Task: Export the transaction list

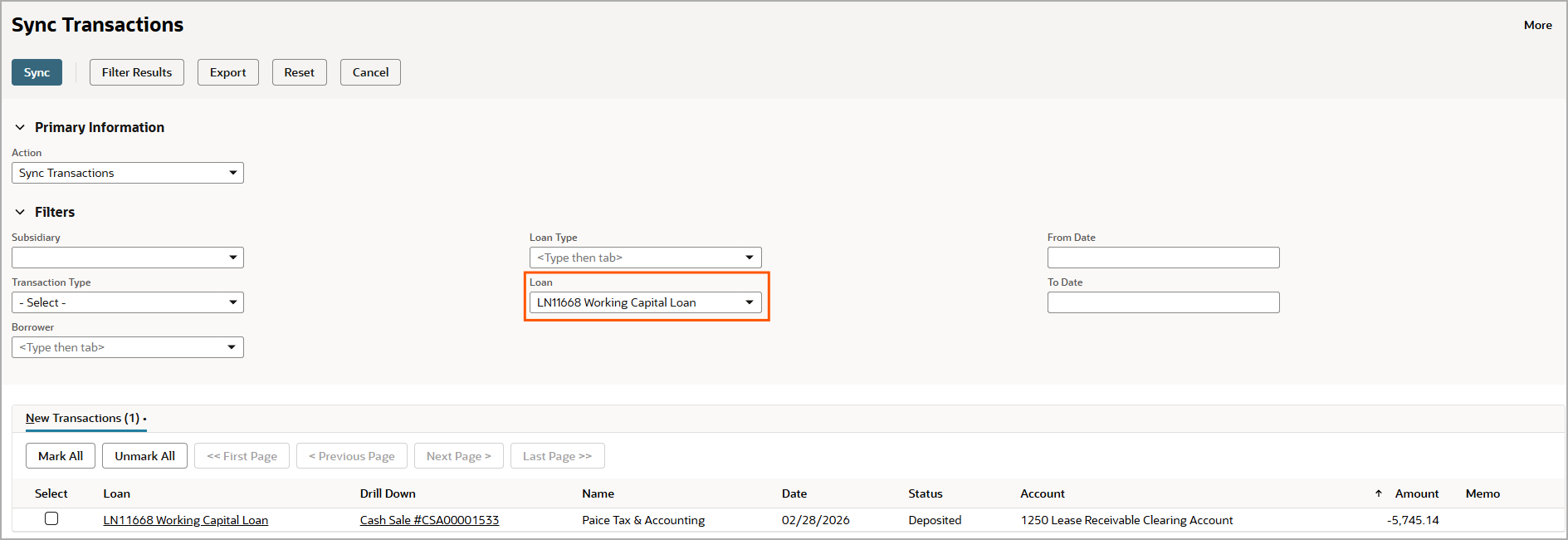Action: 227,72
